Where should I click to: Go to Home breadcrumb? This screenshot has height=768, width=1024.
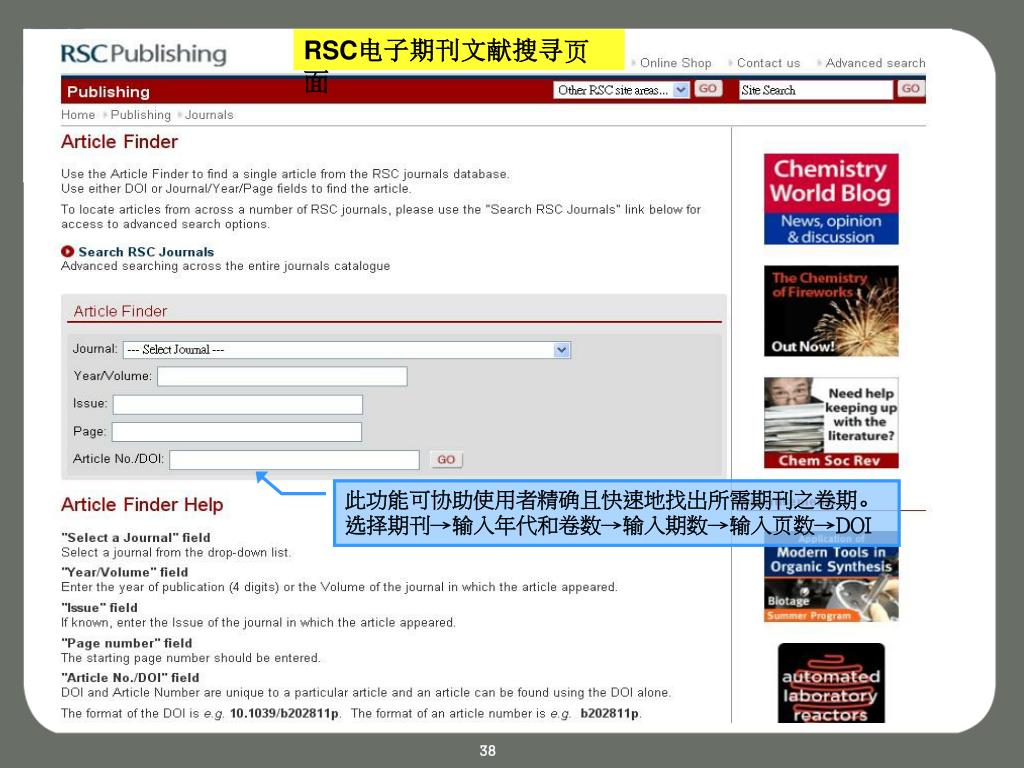pos(78,115)
